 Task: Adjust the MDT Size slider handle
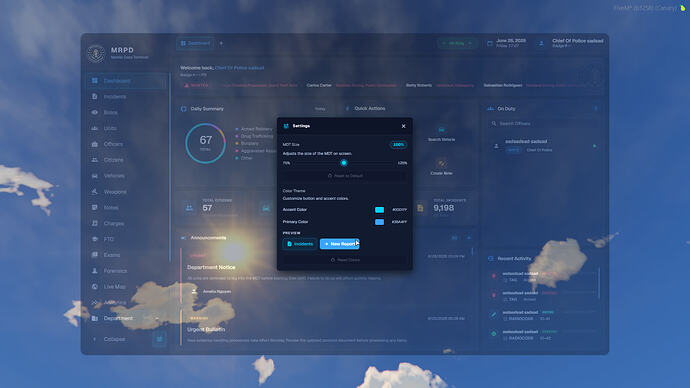pos(344,163)
